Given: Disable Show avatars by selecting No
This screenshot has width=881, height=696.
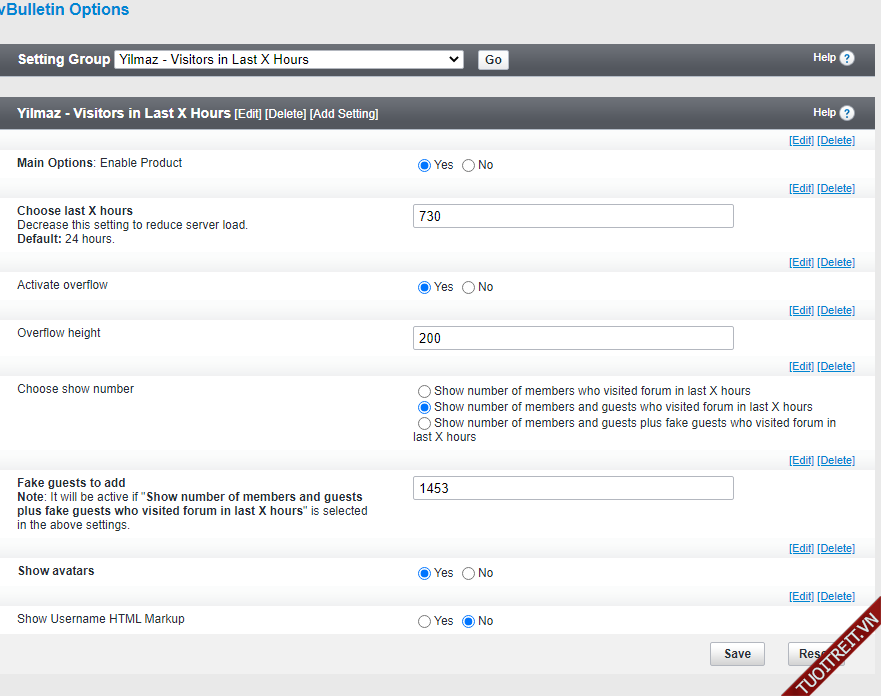Looking at the screenshot, I should 468,573.
